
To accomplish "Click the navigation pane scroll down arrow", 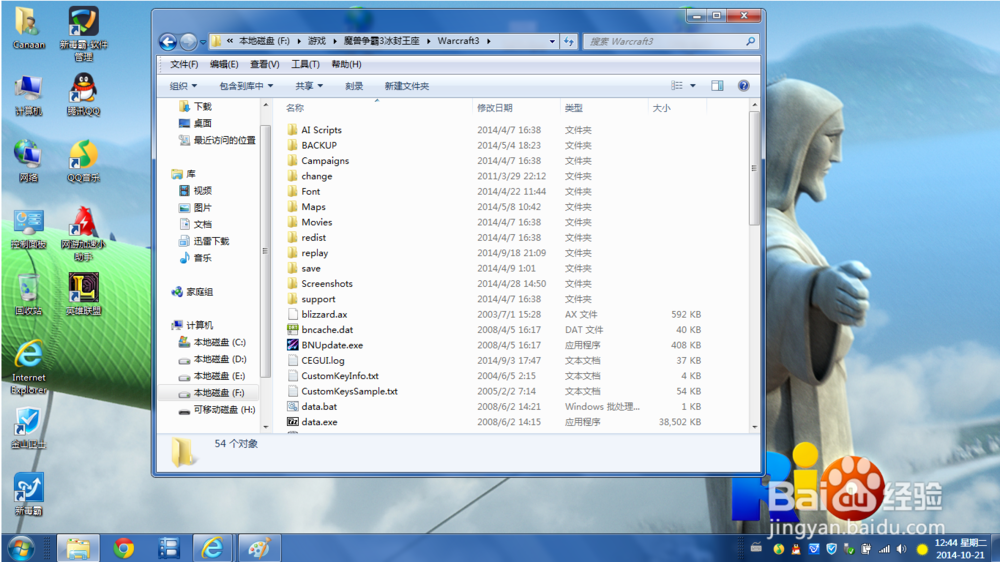I will 266,427.
